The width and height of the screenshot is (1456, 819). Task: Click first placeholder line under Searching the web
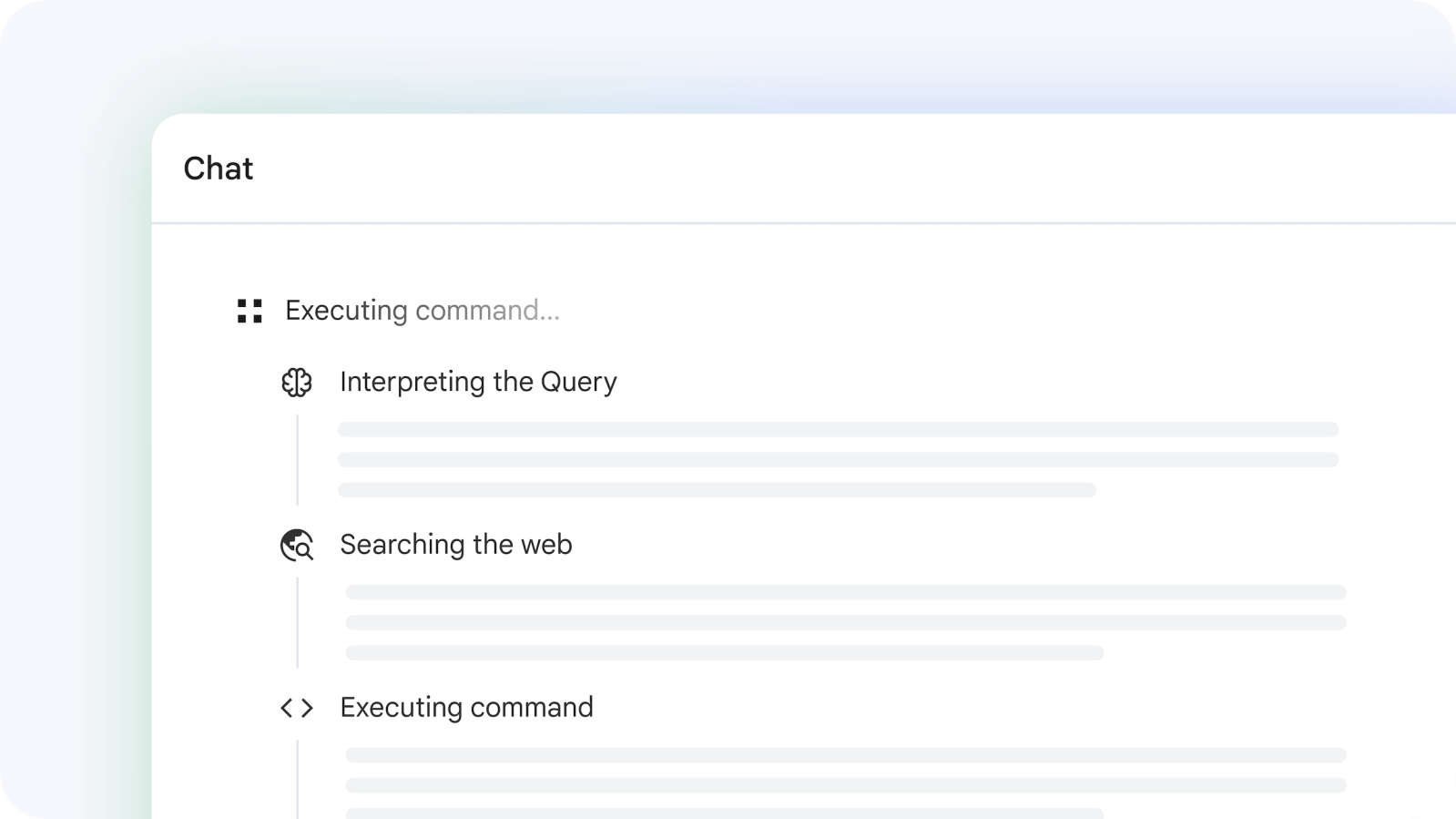[846, 592]
